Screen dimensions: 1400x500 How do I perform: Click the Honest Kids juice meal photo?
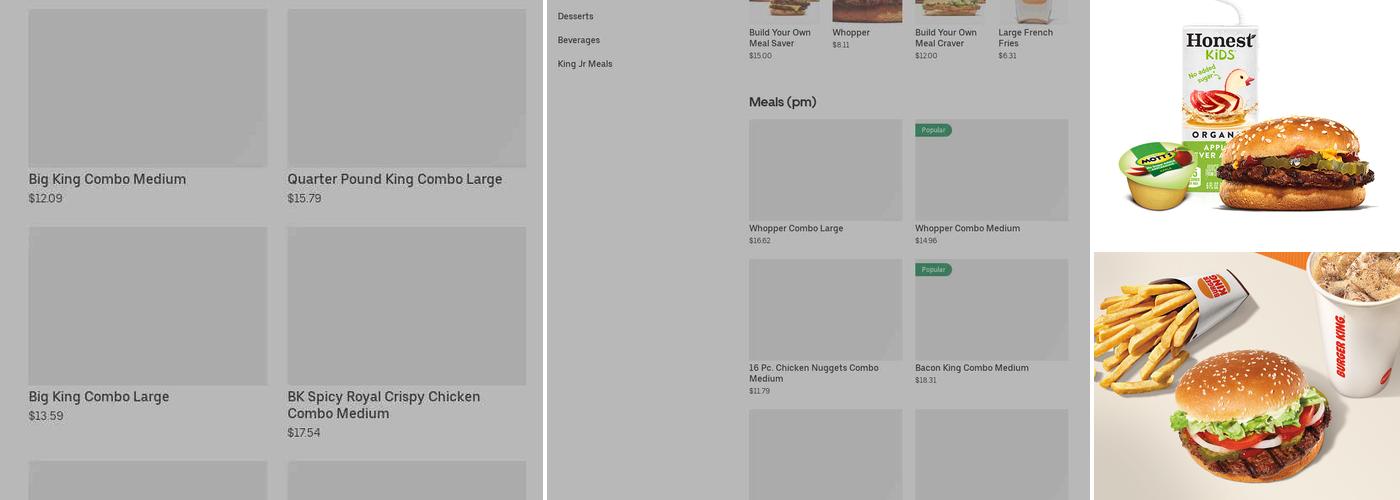pyautogui.click(x=1246, y=124)
